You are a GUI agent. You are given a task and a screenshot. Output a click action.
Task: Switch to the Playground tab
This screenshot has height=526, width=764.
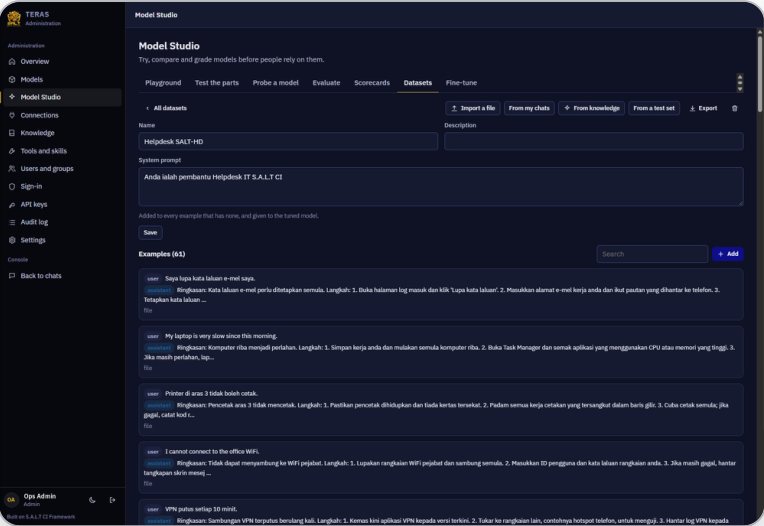[163, 83]
